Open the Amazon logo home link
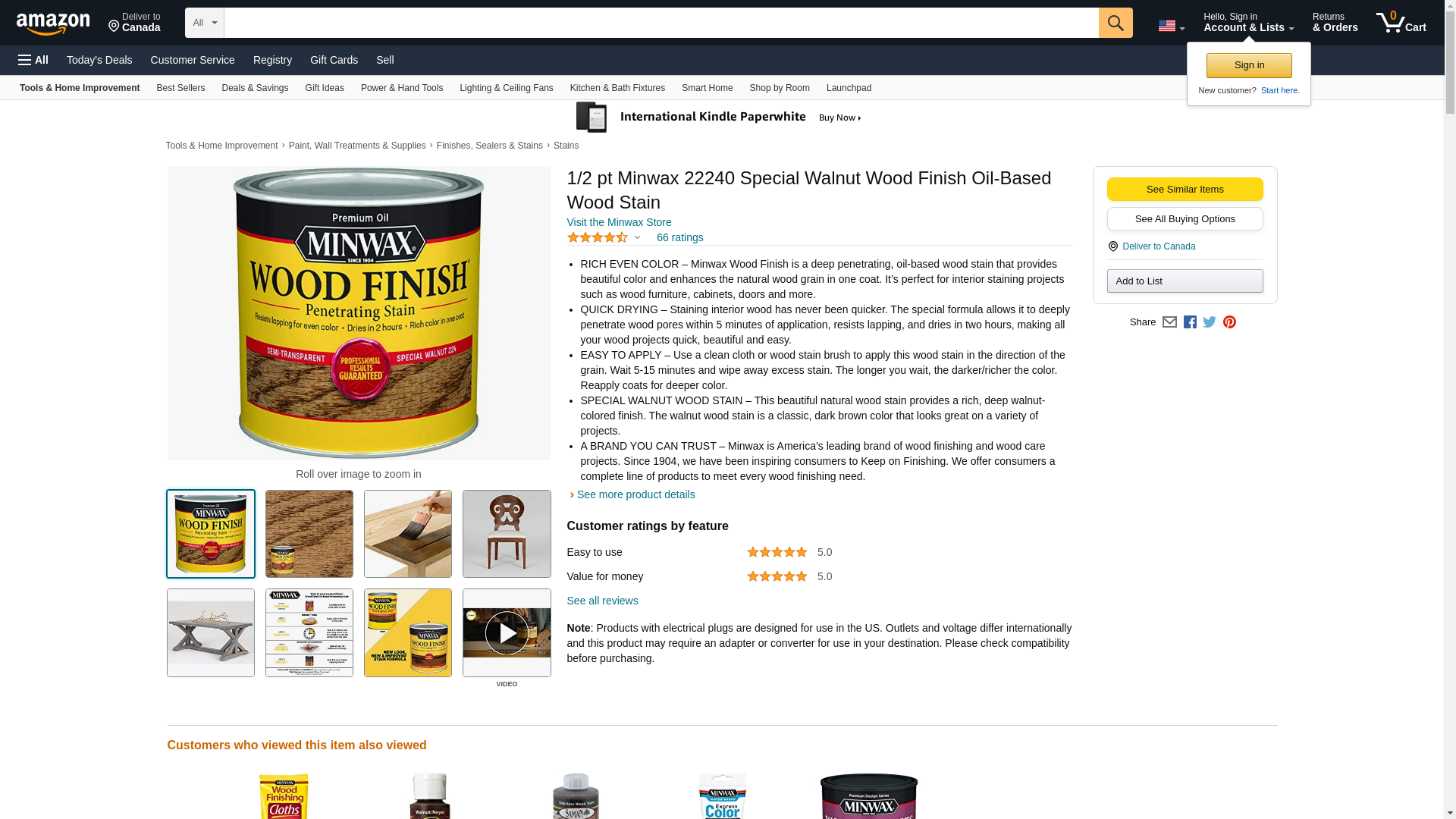The width and height of the screenshot is (1456, 819). (53, 24)
